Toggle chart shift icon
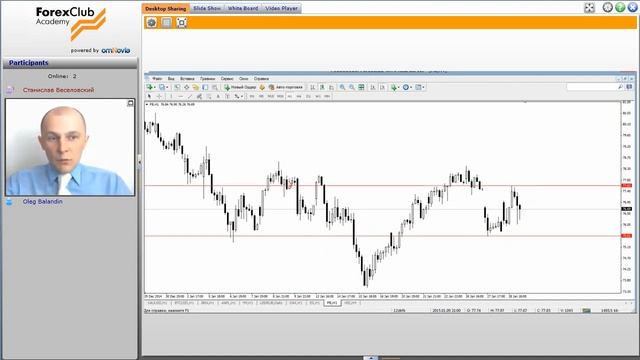Image resolution: width=640 pixels, height=360 pixels. coord(382,87)
